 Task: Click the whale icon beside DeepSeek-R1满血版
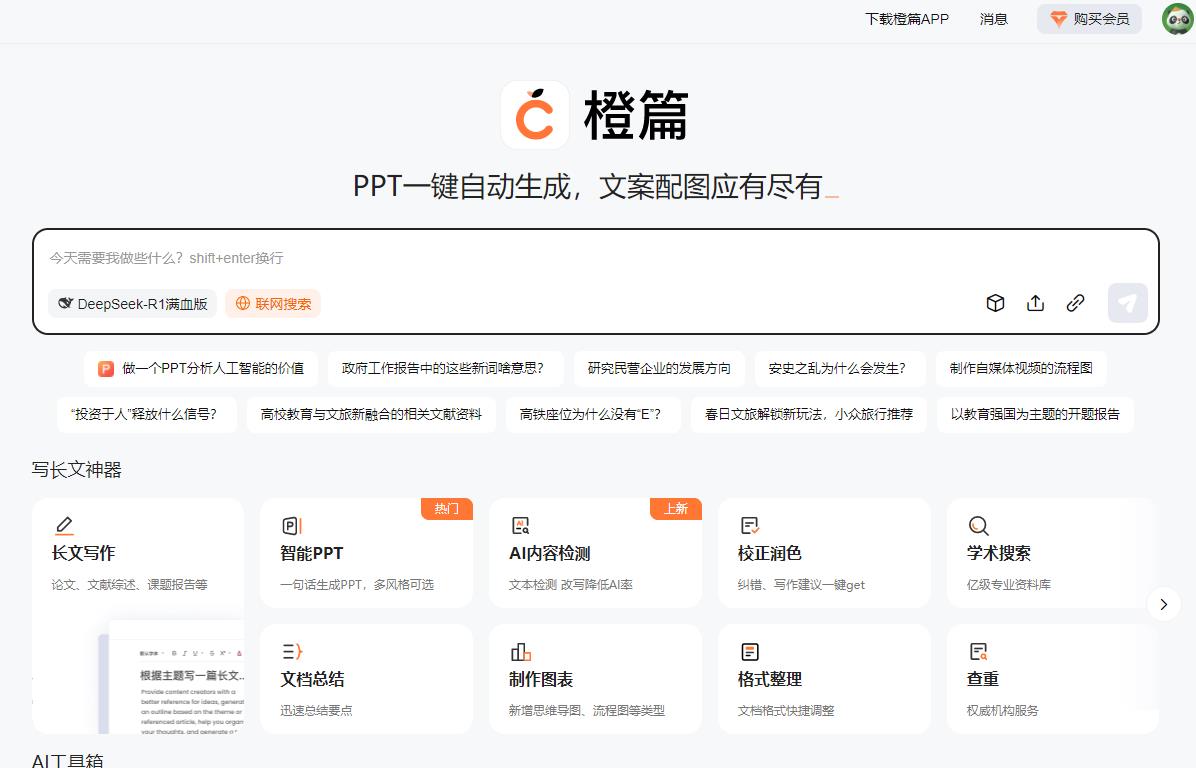click(66, 304)
